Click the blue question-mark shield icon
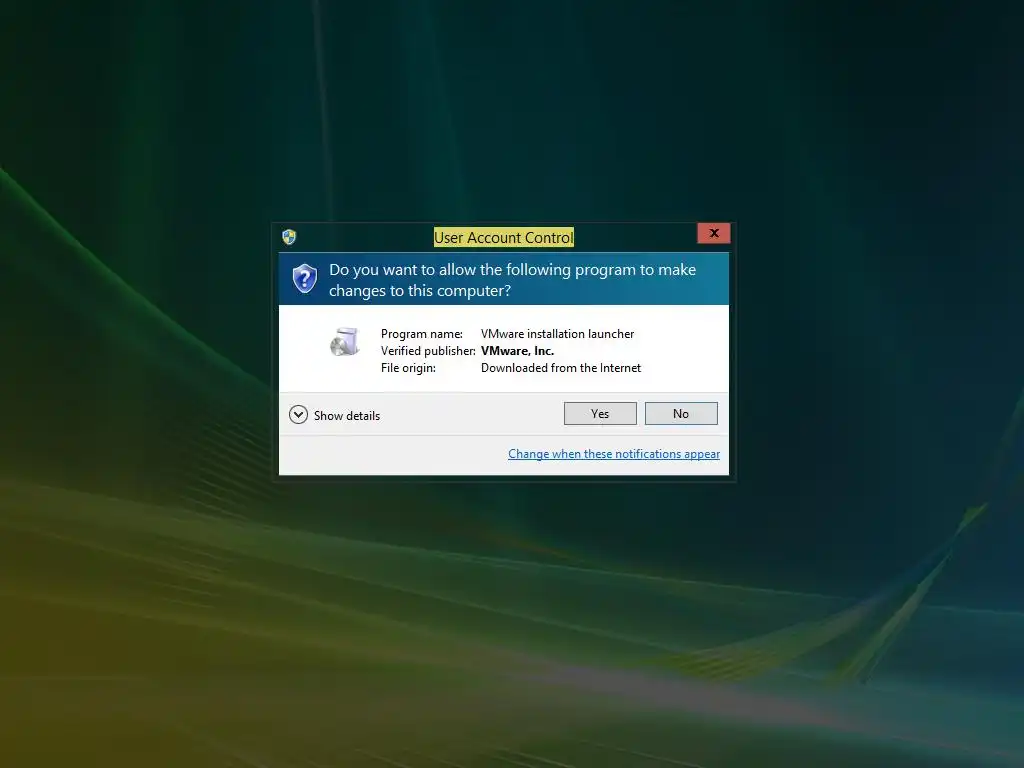This screenshot has height=768, width=1024. 304,279
